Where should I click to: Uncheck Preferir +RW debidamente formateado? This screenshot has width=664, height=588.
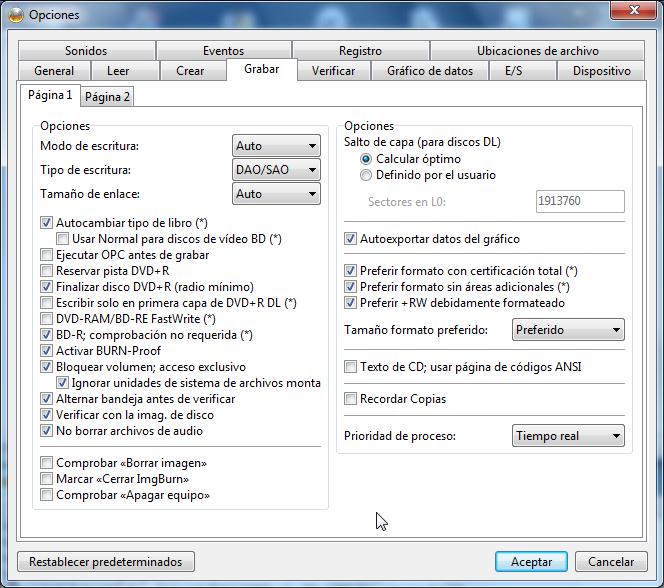pyautogui.click(x=350, y=303)
